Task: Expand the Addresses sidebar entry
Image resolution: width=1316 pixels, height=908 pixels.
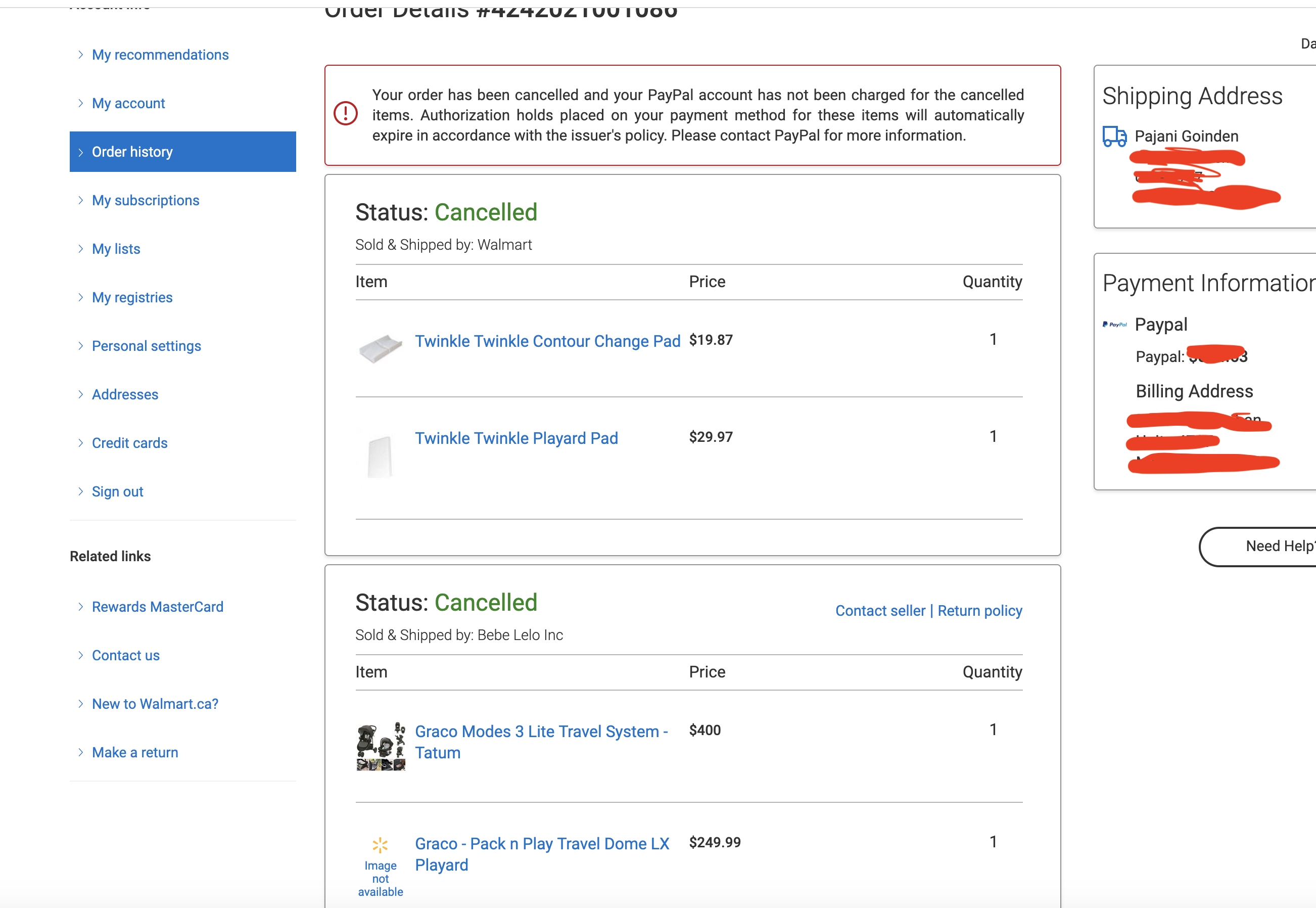Action: pyautogui.click(x=125, y=394)
